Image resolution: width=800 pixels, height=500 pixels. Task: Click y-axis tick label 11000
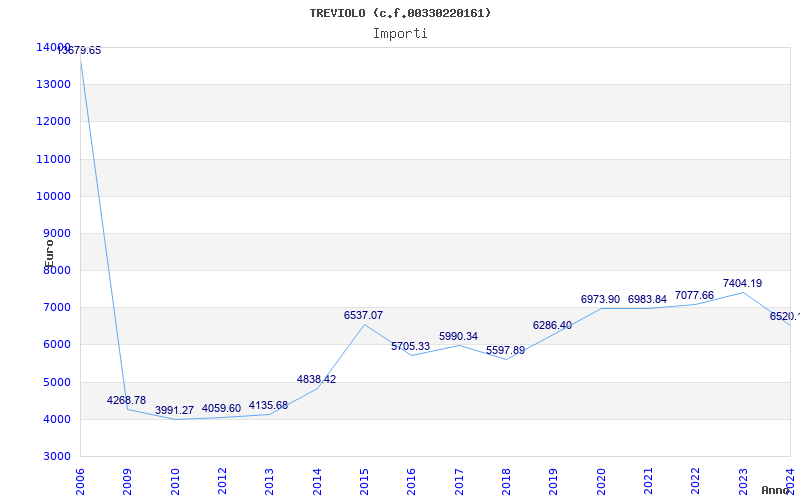click(53, 159)
